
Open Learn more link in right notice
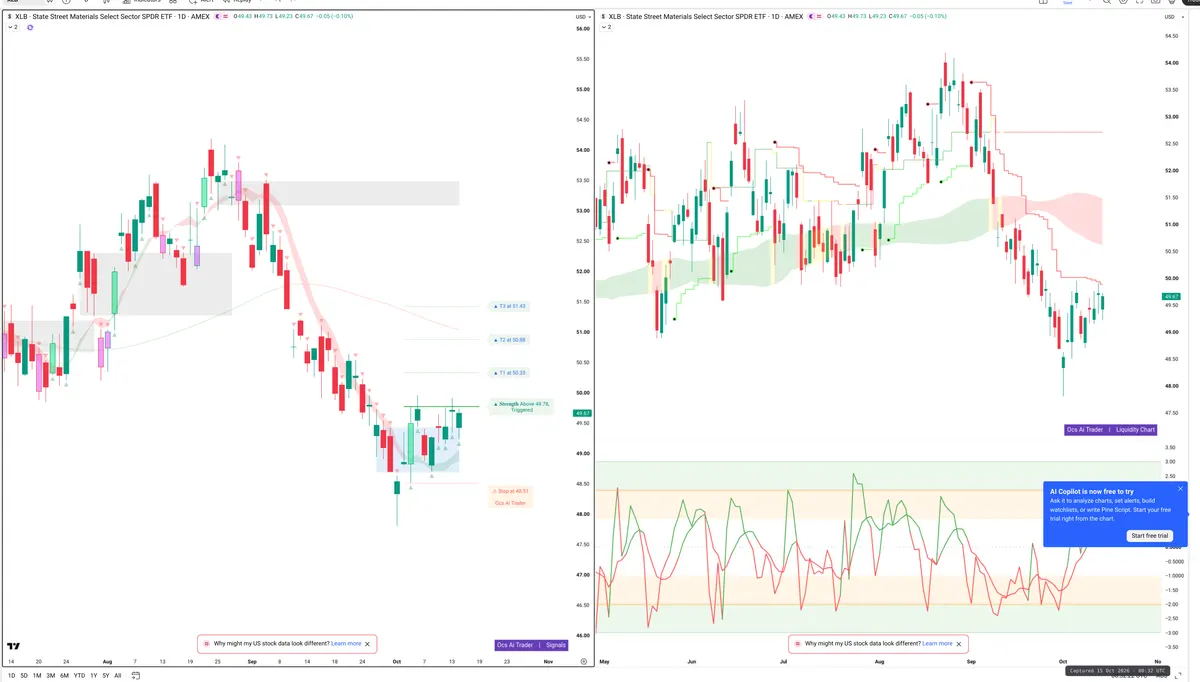pos(937,644)
